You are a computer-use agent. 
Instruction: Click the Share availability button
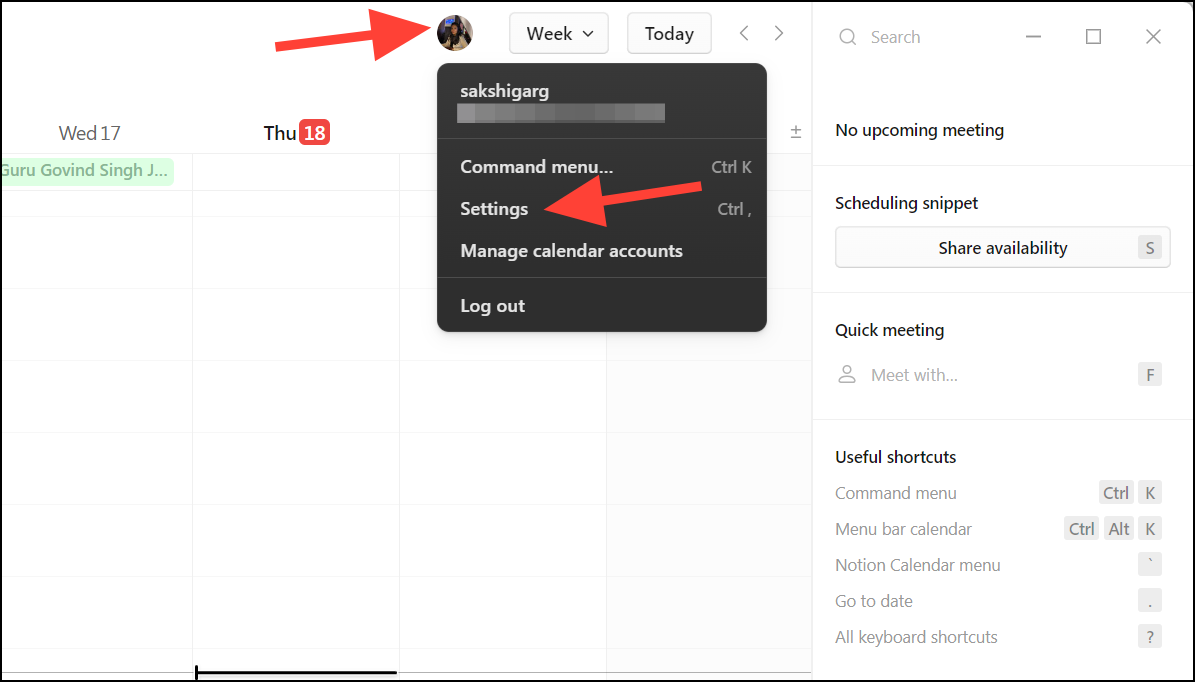[x=1002, y=248]
